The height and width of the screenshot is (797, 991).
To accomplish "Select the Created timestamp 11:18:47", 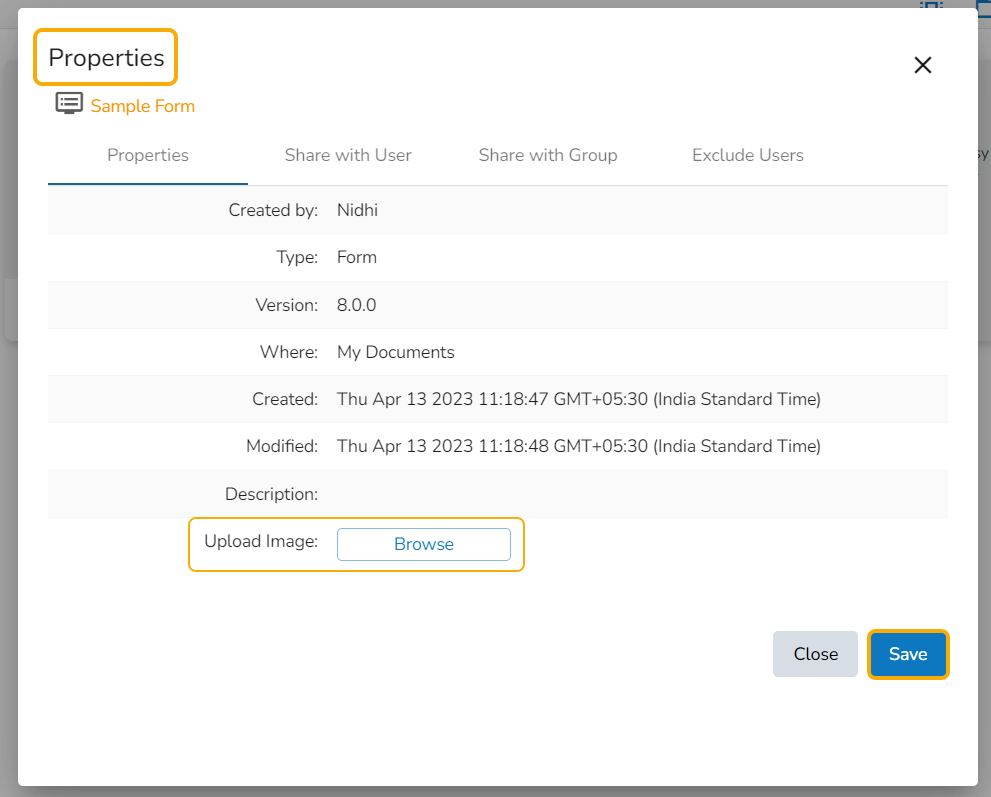I will (x=578, y=399).
